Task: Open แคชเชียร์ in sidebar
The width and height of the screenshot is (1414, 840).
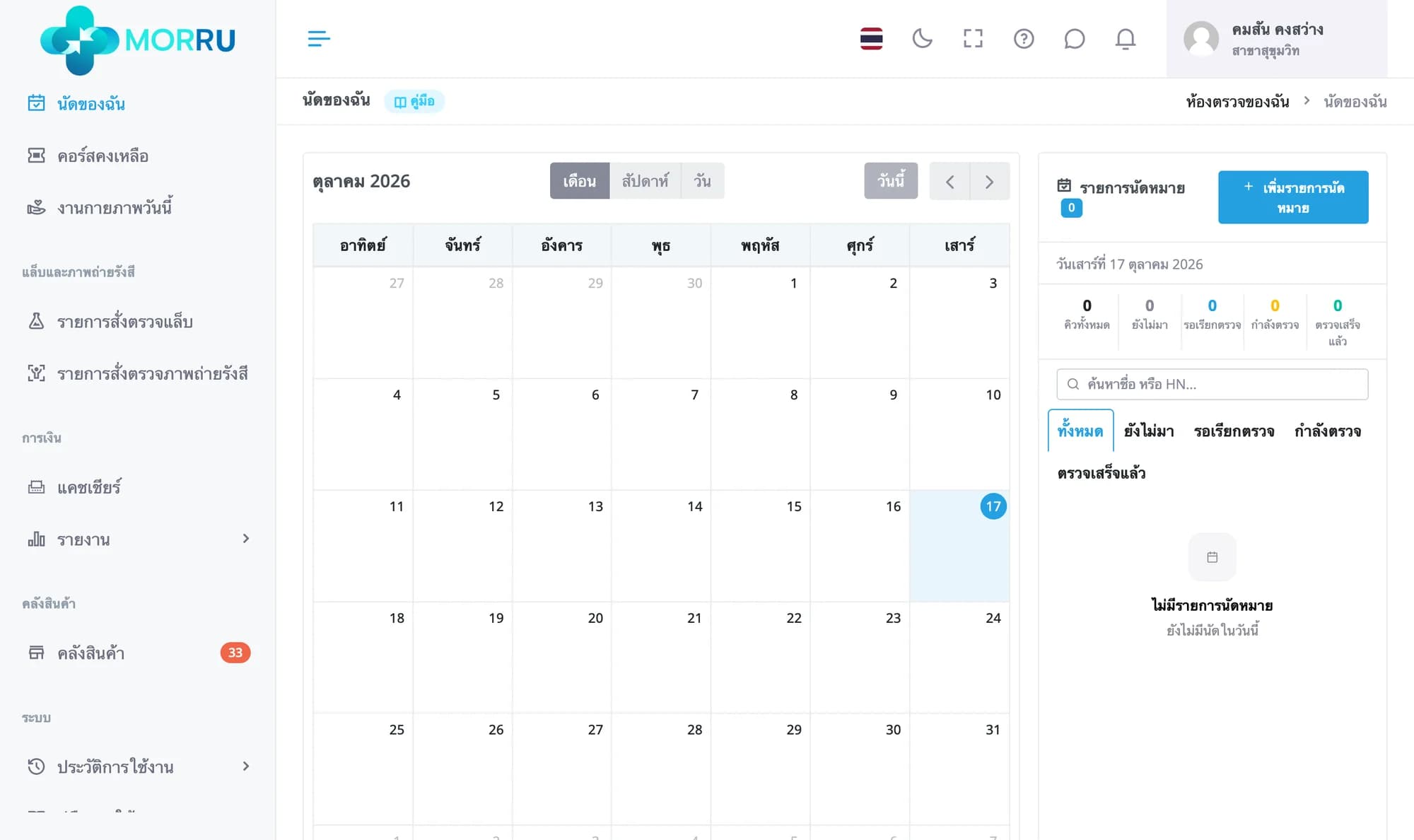Action: 137,487
